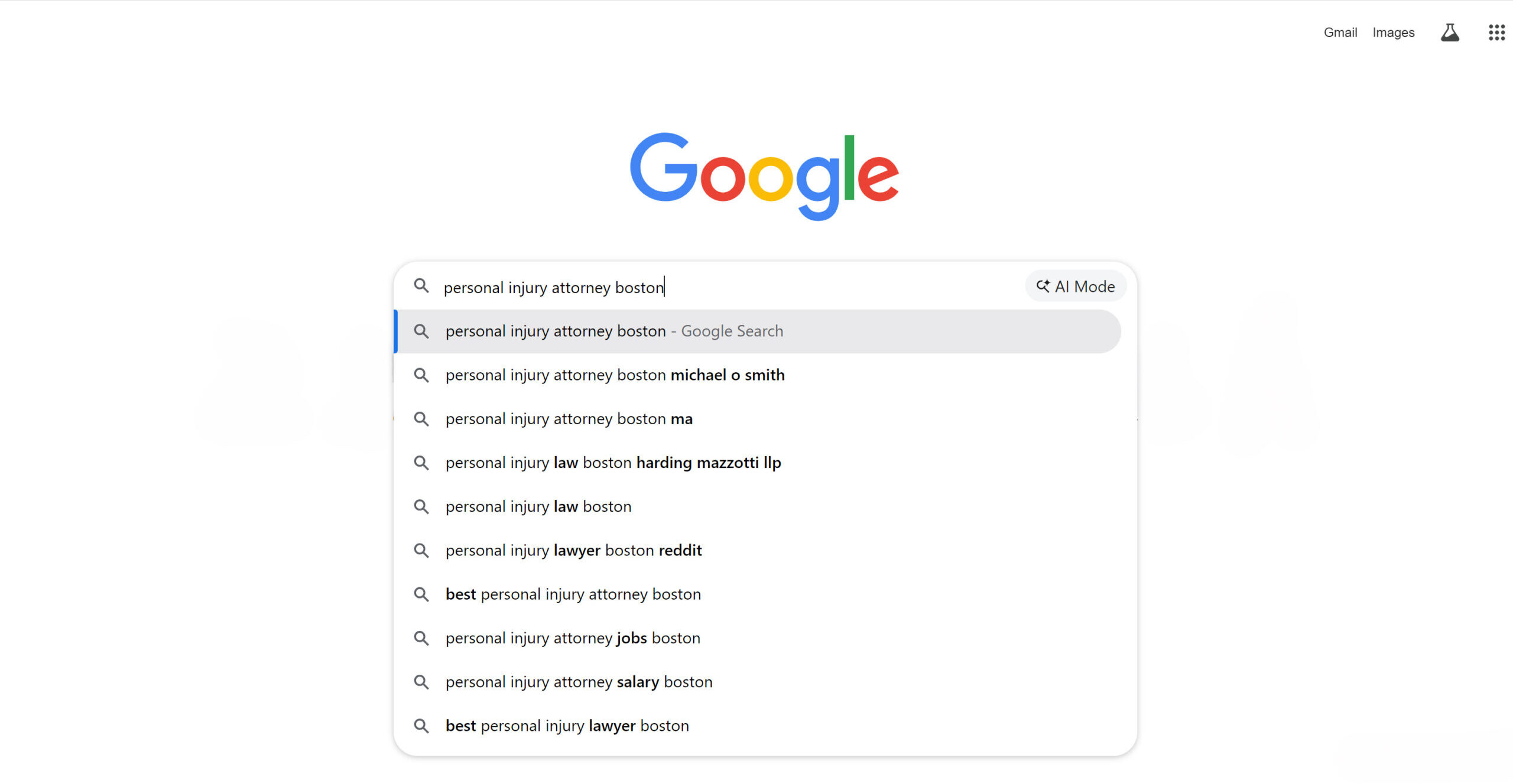Select the 'personal injury lawyer boston reddit' suggestion
1513x784 pixels.
pos(573,550)
